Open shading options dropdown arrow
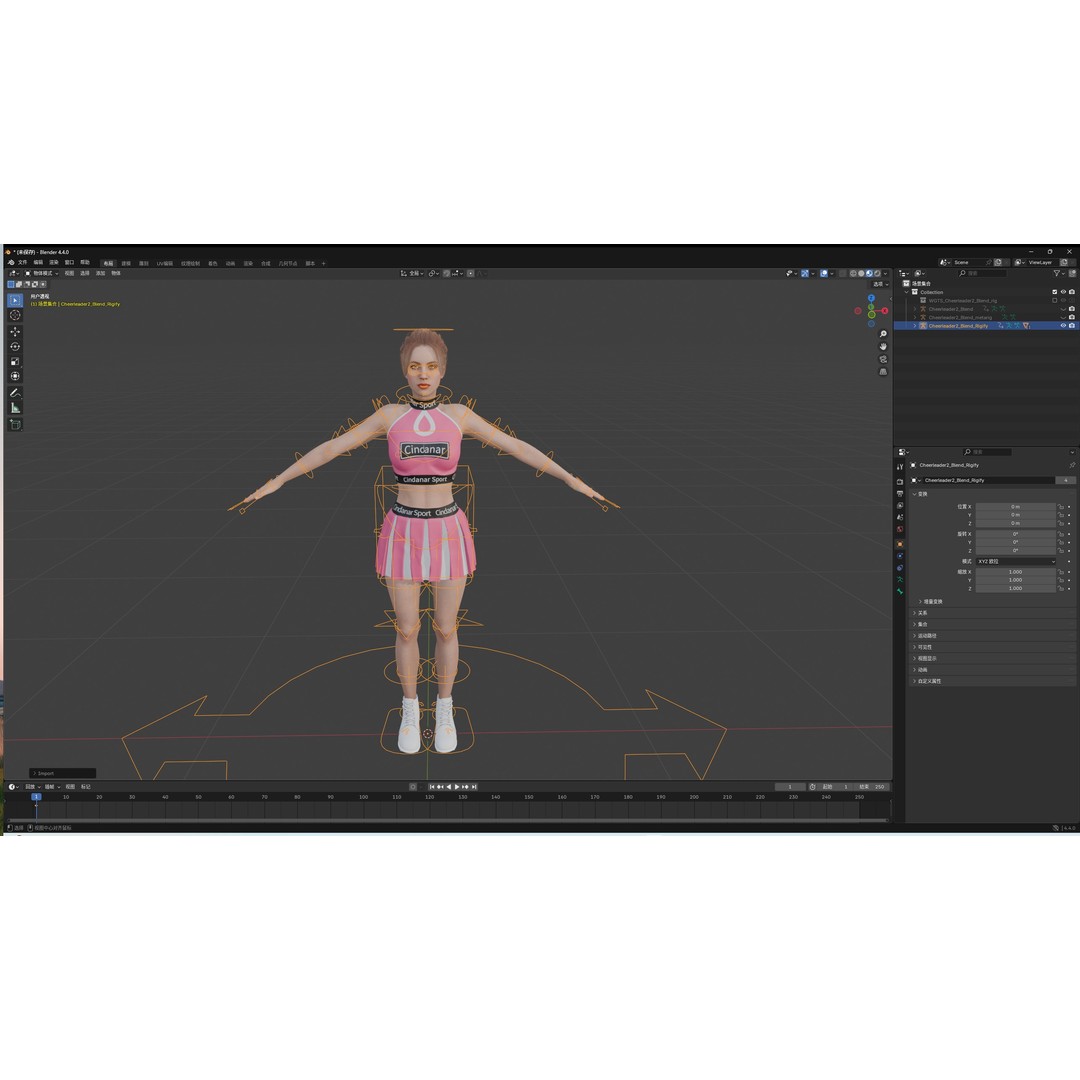Image resolution: width=1080 pixels, height=1080 pixels. [886, 273]
